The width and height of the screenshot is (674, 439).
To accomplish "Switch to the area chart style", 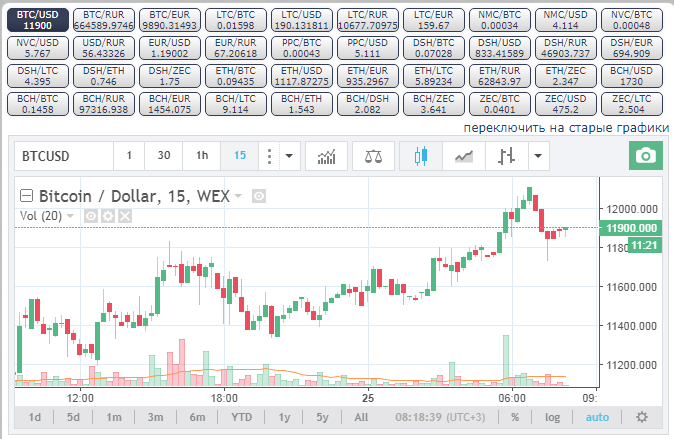I will [x=463, y=156].
